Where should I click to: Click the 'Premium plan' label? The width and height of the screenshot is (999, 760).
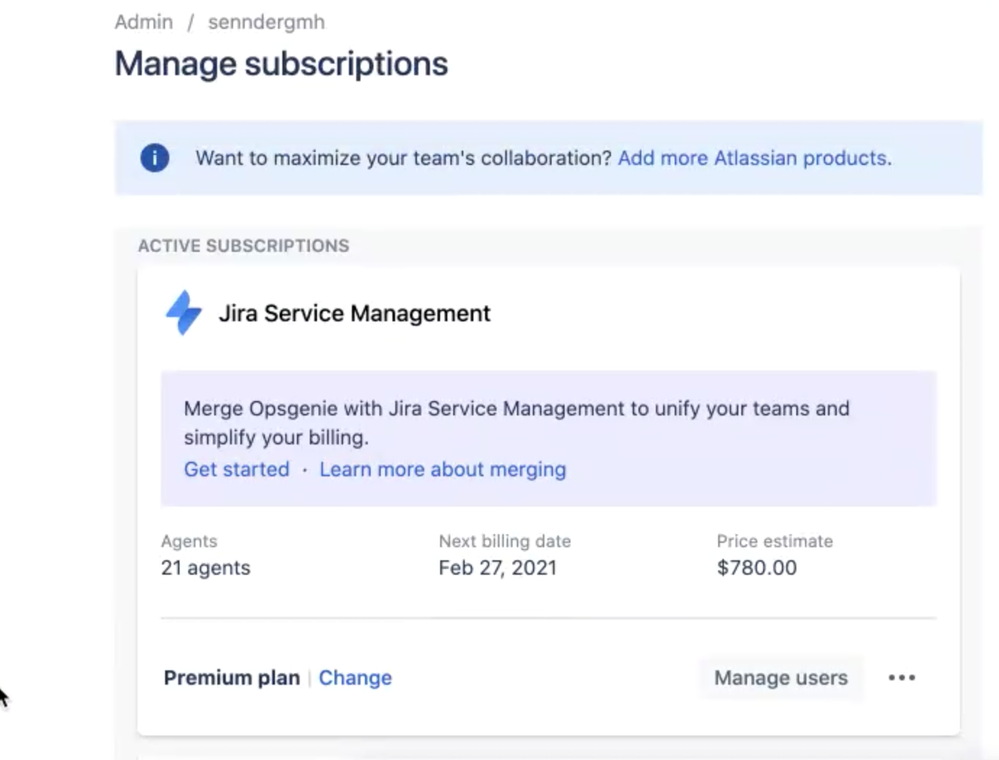click(232, 678)
